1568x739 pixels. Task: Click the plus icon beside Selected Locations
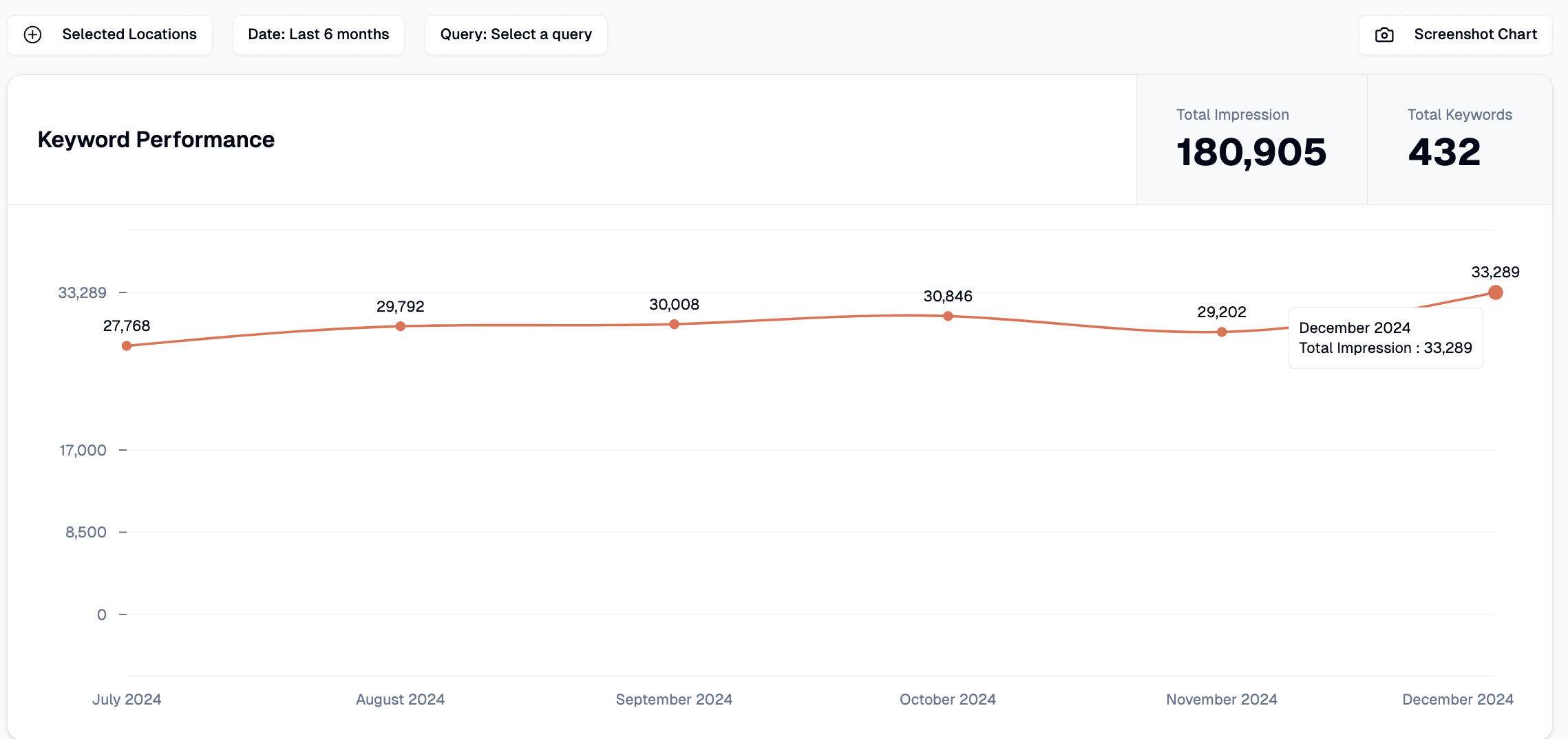pyautogui.click(x=32, y=34)
